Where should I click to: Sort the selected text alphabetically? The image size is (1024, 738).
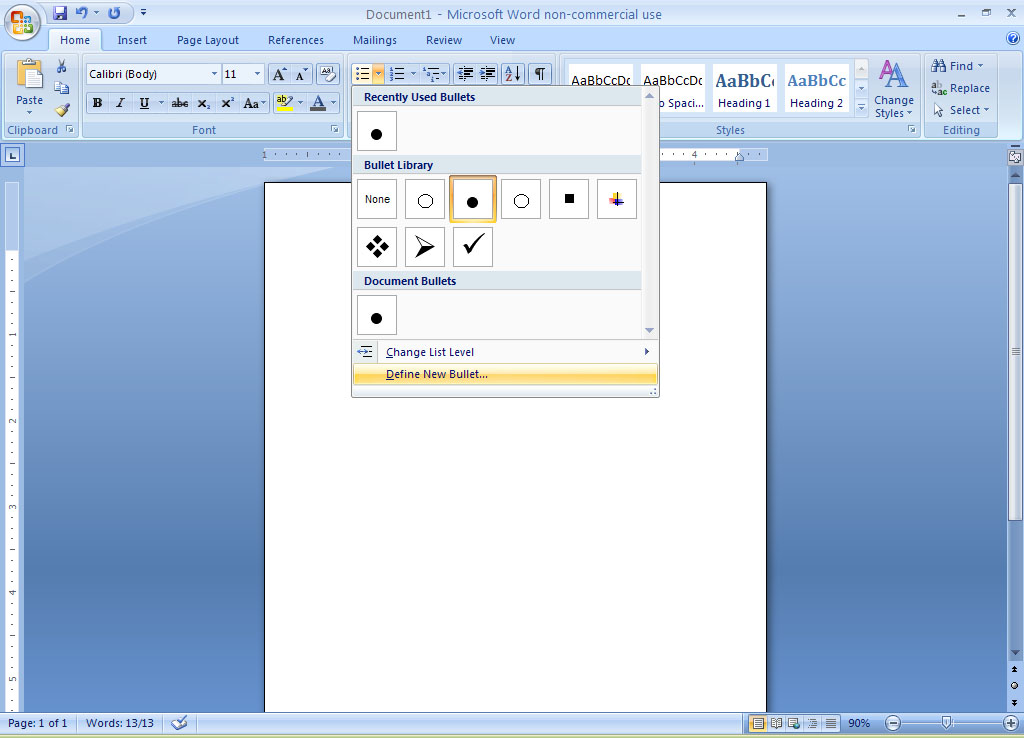coord(512,74)
